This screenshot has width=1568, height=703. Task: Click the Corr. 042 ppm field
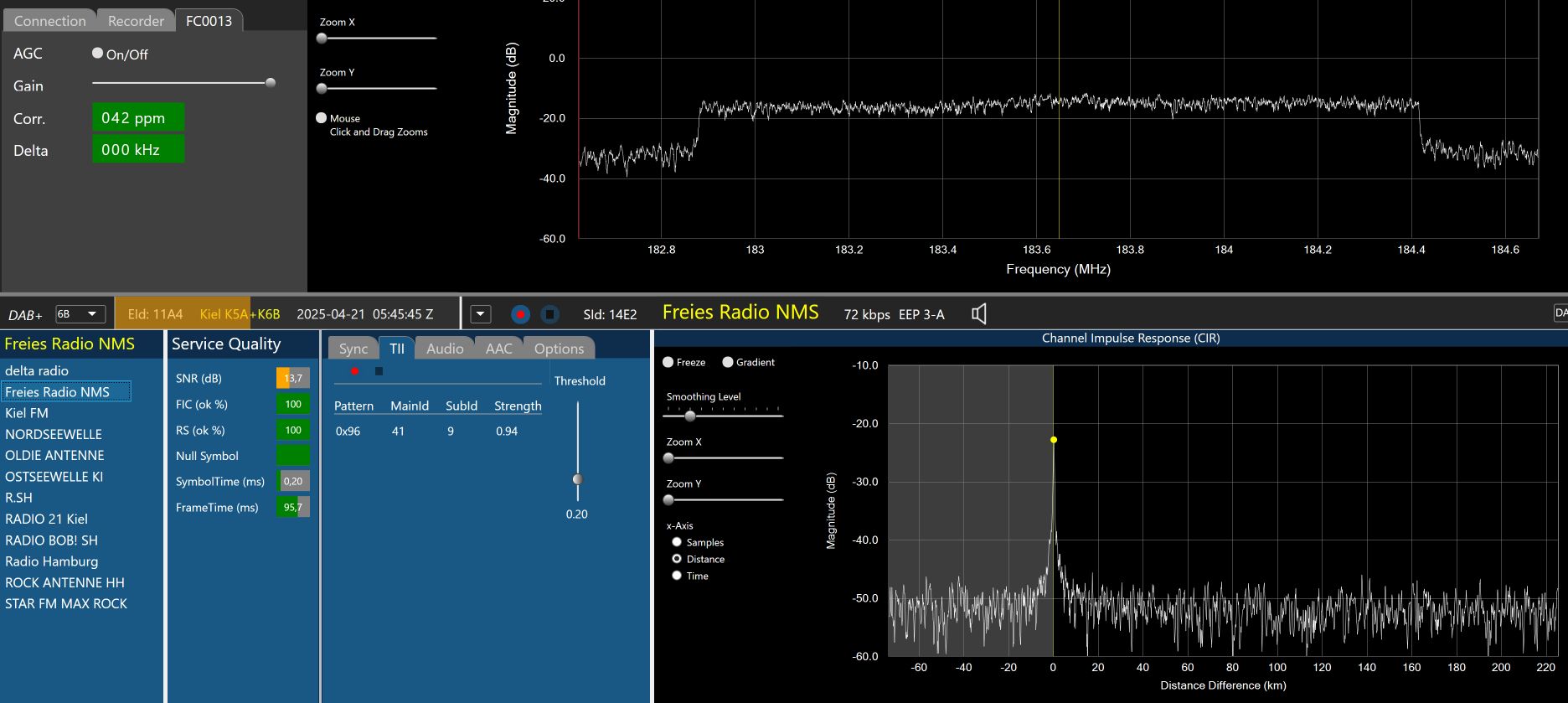point(137,118)
